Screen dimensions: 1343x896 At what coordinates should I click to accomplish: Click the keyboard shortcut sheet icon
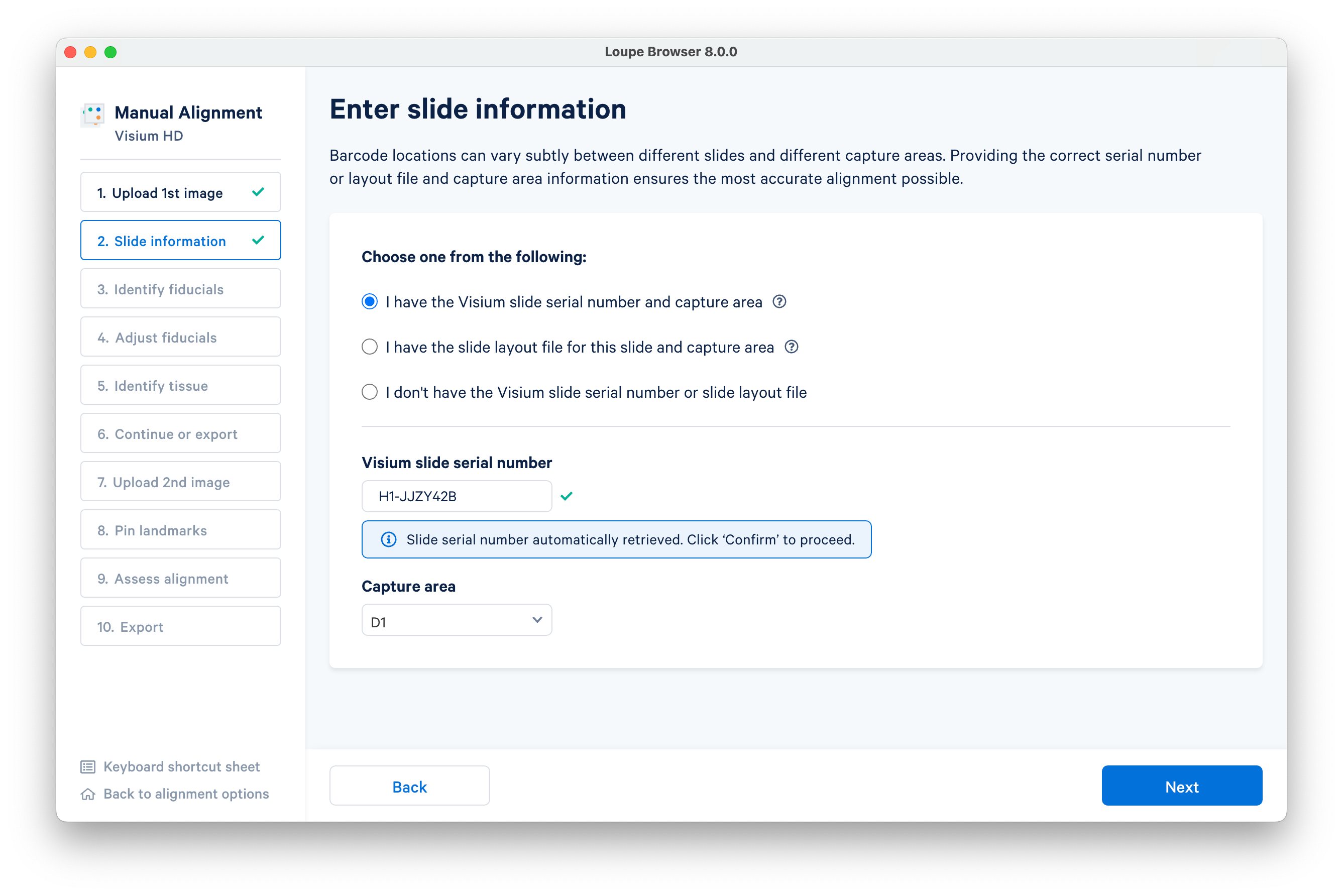[88, 767]
